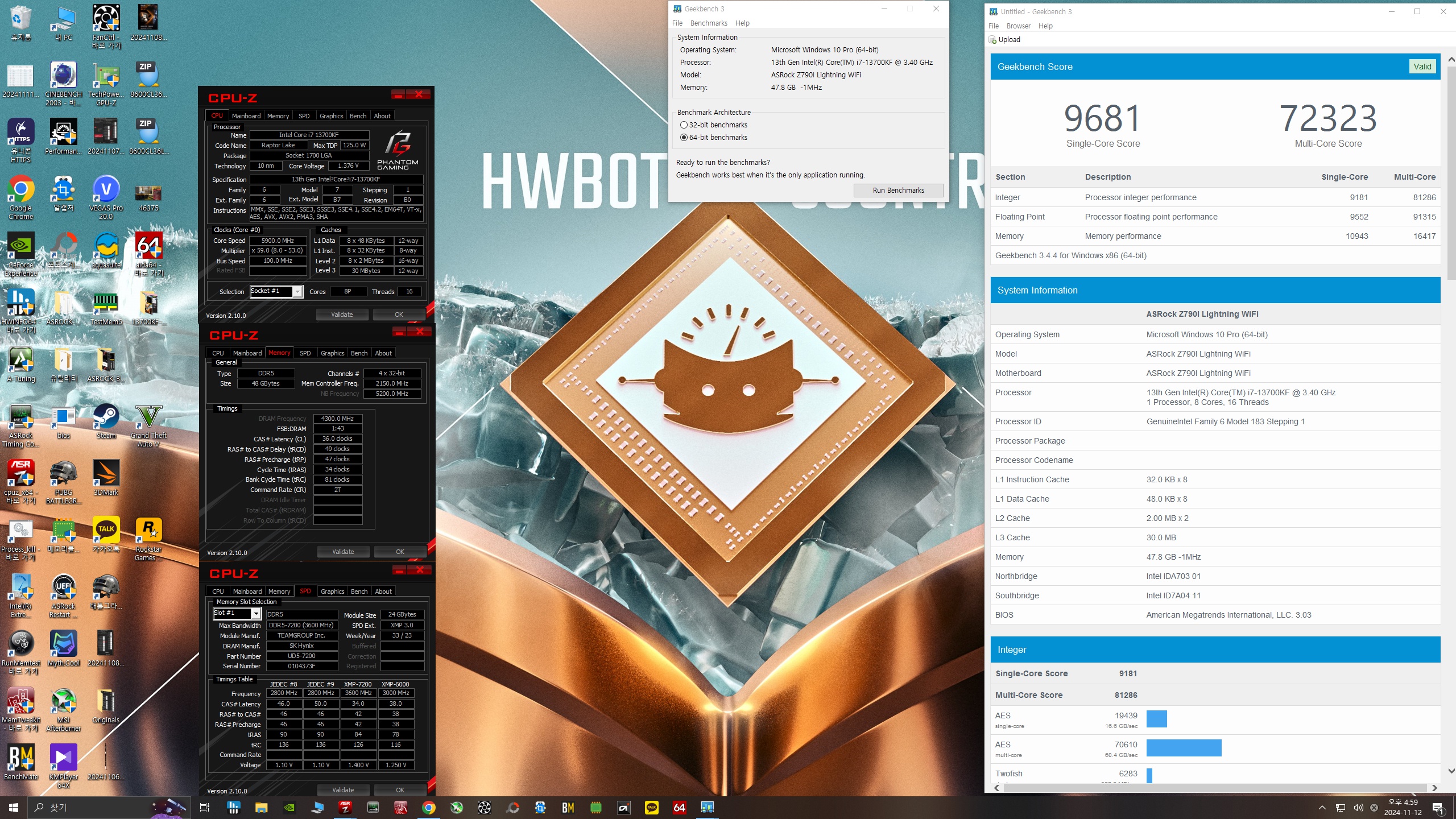Open GeForce Experience desktop icon

[x=20, y=254]
